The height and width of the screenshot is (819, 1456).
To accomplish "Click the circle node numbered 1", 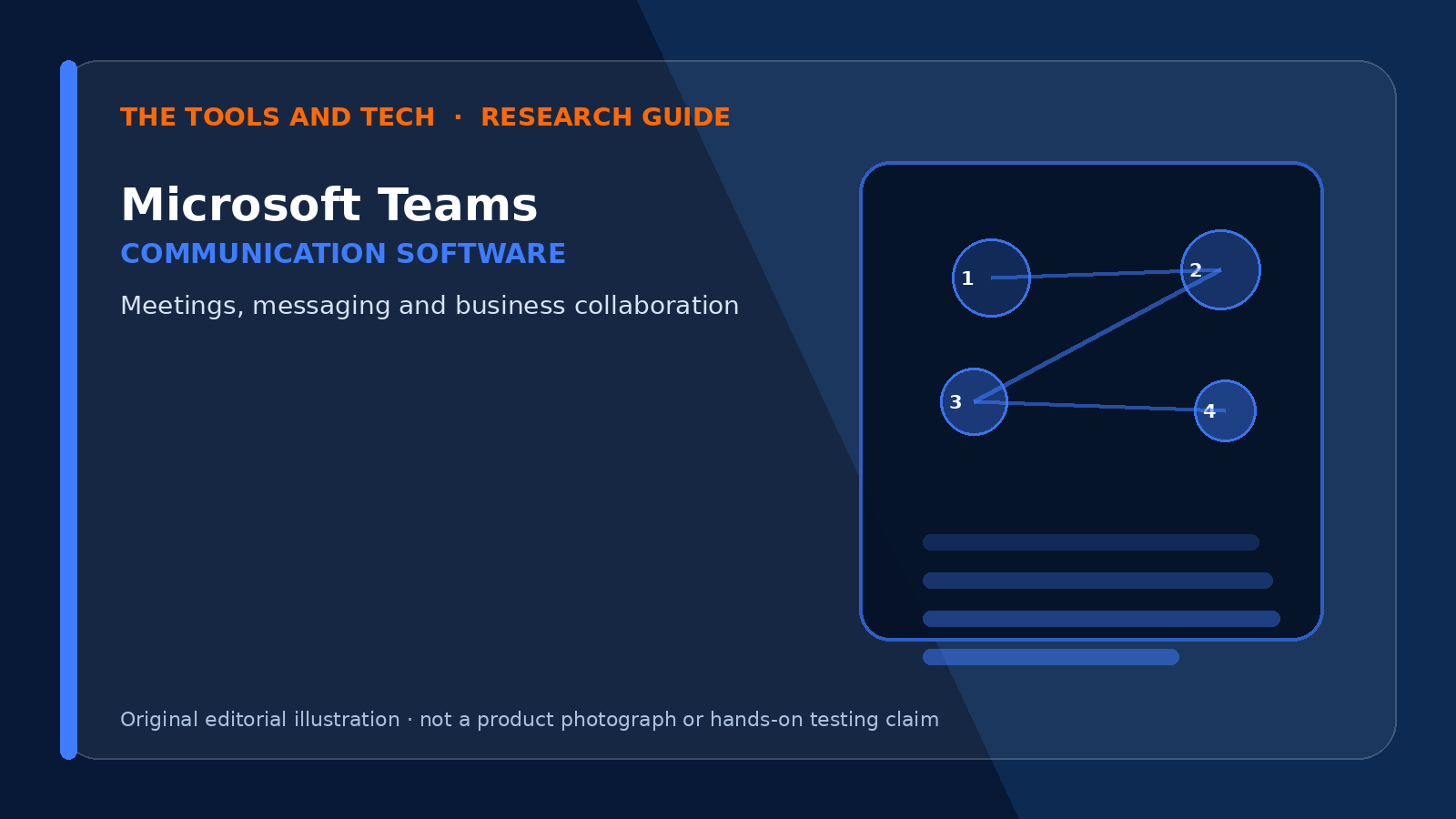I will (991, 278).
